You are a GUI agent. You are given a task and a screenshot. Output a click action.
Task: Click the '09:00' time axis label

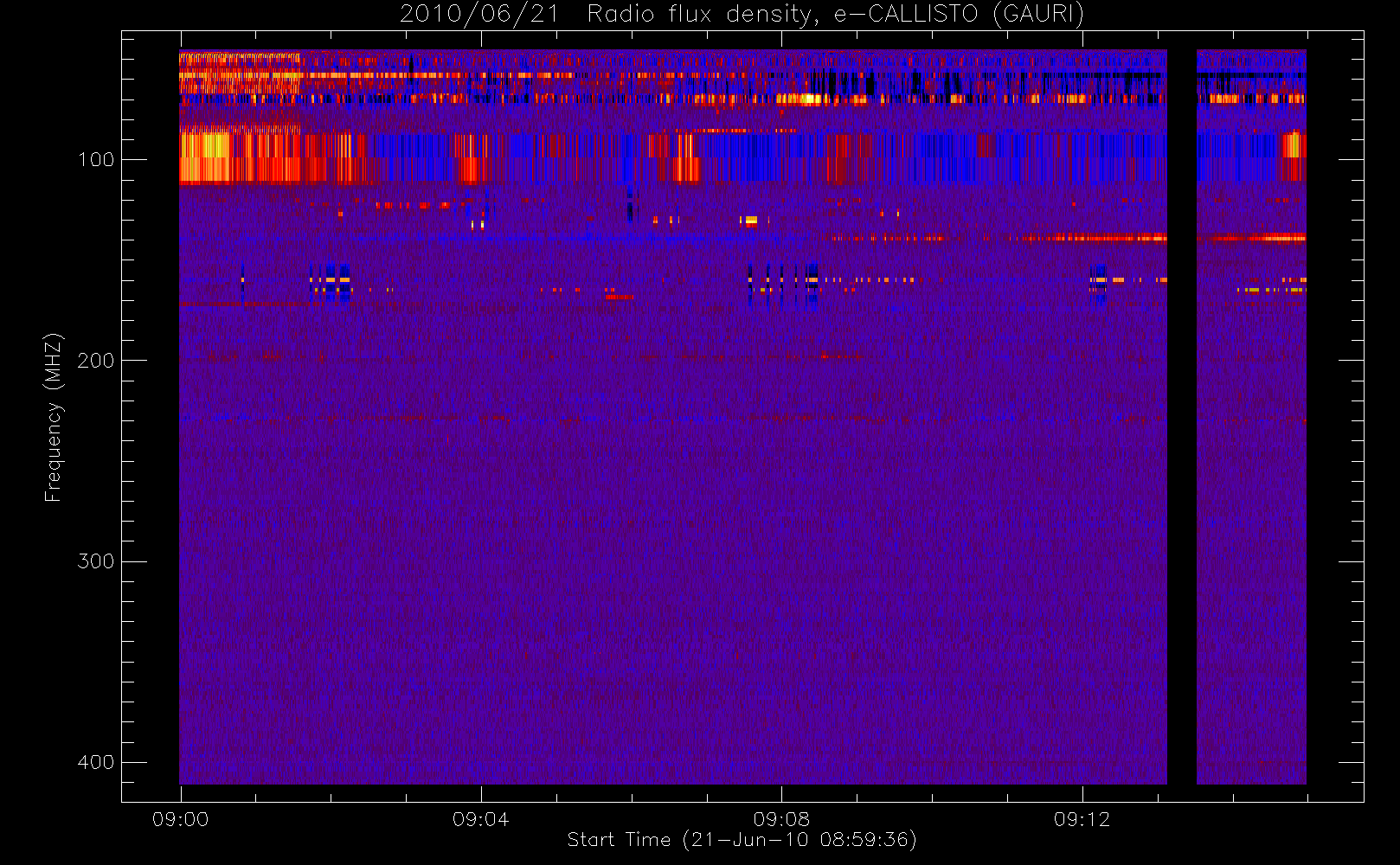180,819
